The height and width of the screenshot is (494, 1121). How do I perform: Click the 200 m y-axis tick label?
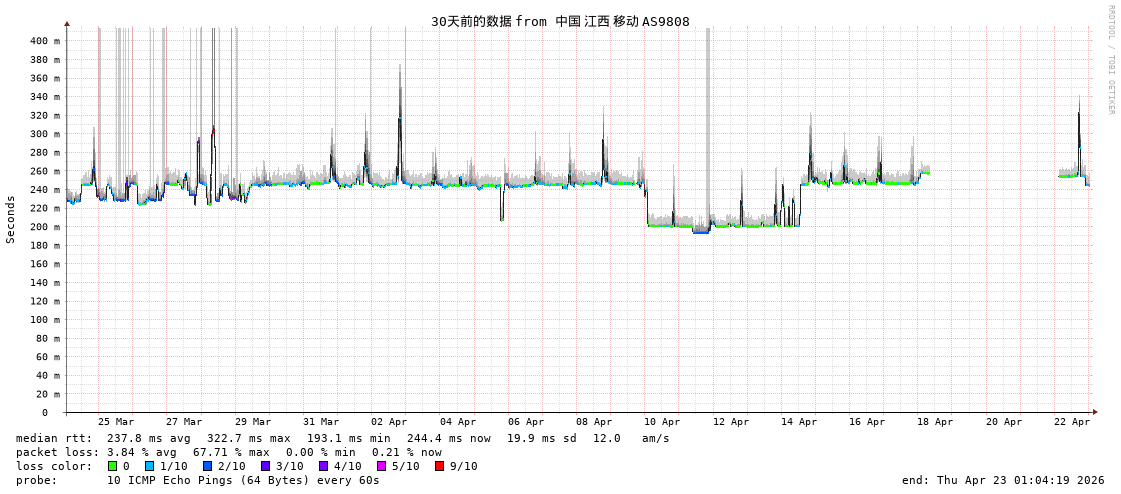coord(44,227)
